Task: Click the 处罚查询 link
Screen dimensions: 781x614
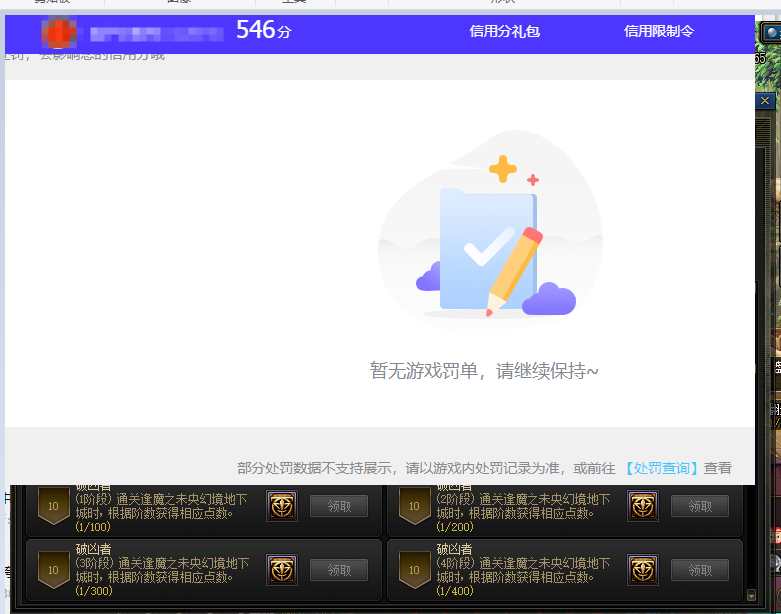Action: (661, 468)
